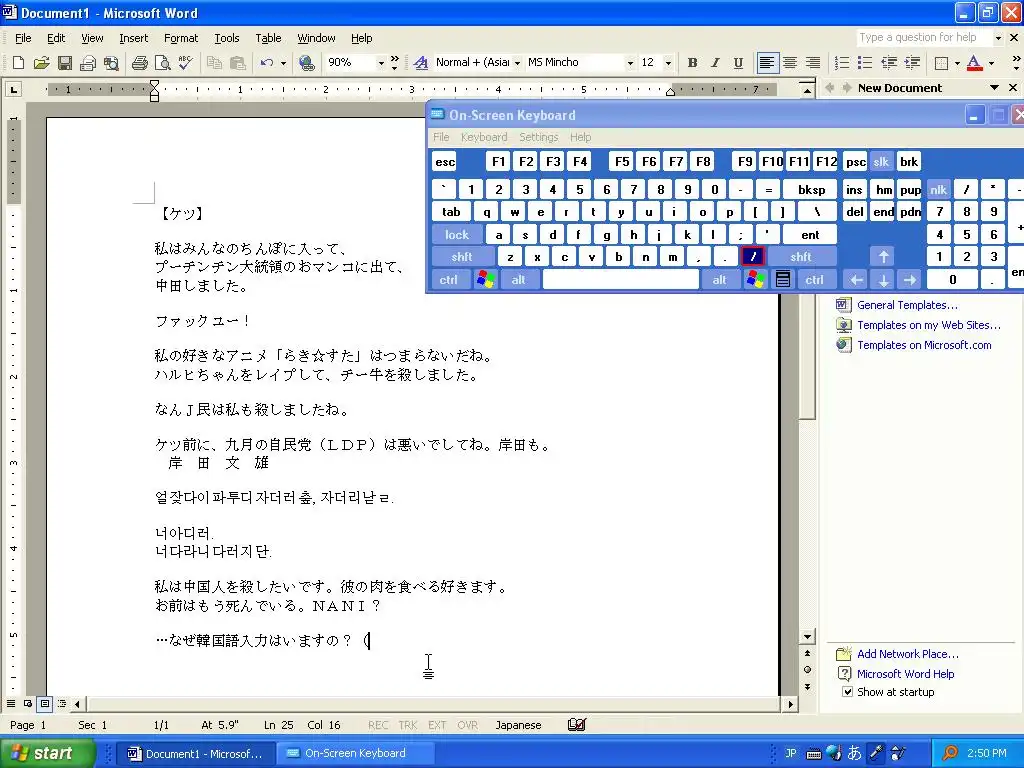Expand the New Document task pane menu
Image resolution: width=1024 pixels, height=768 pixels.
click(994, 88)
